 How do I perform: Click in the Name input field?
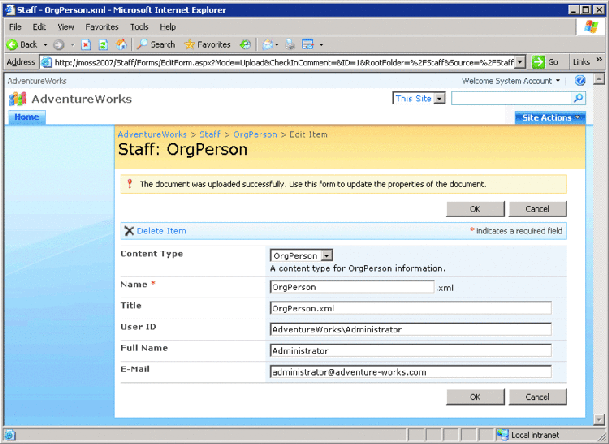pyautogui.click(x=352, y=287)
